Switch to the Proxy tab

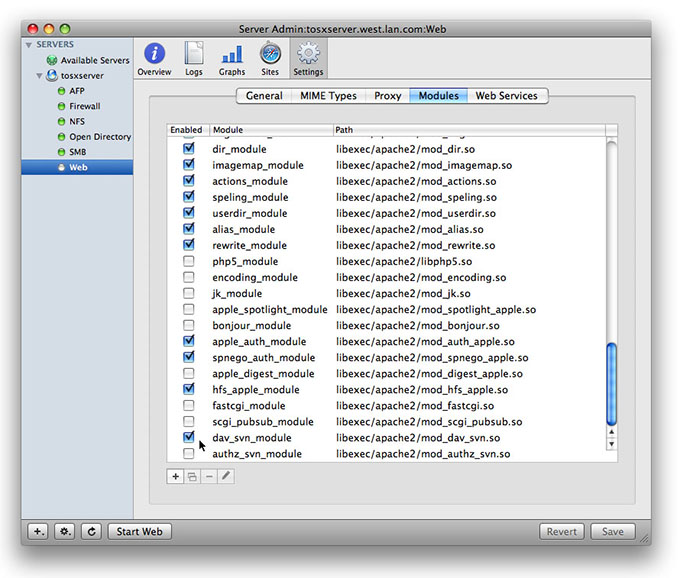click(x=388, y=96)
